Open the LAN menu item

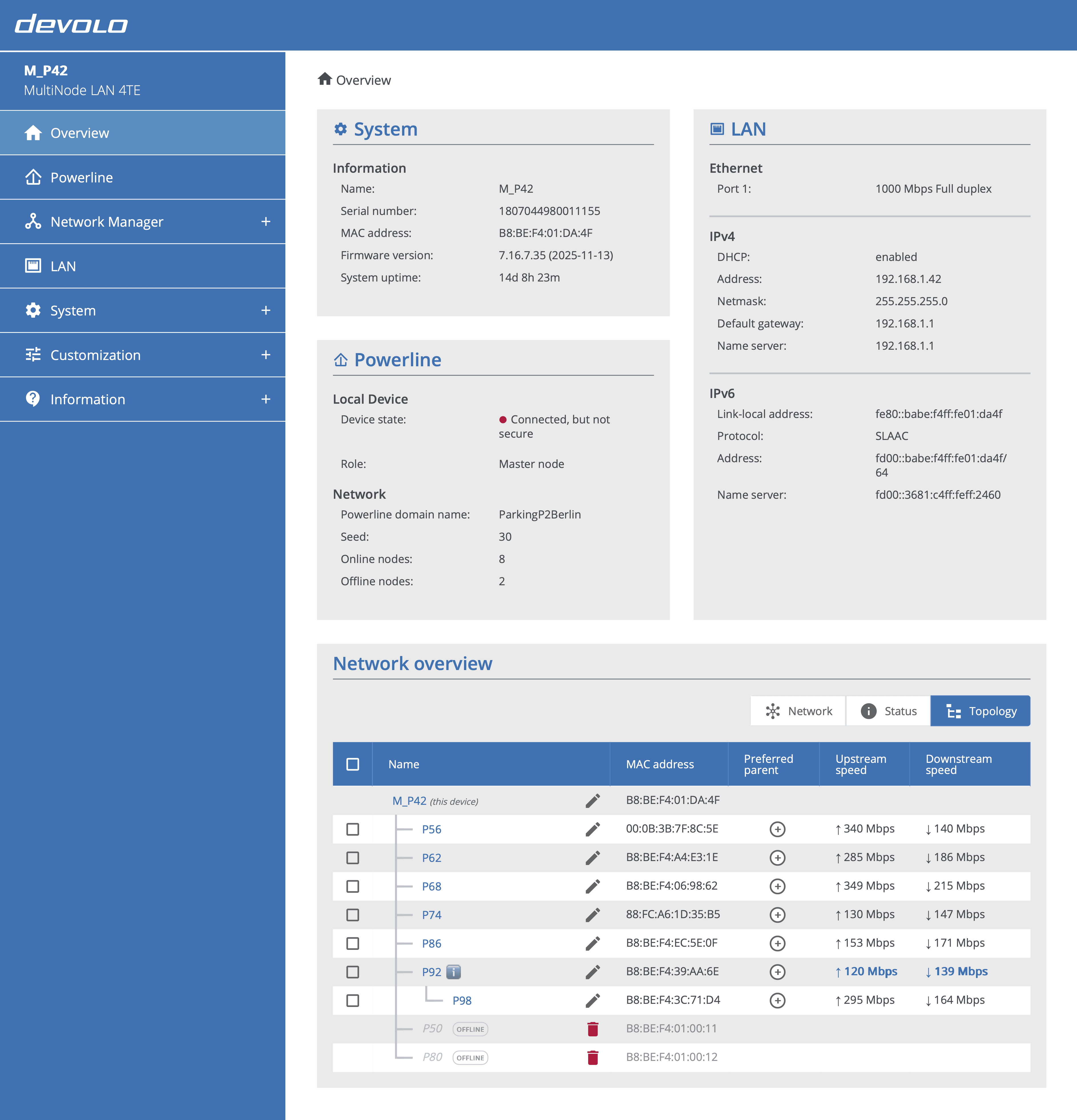(143, 266)
